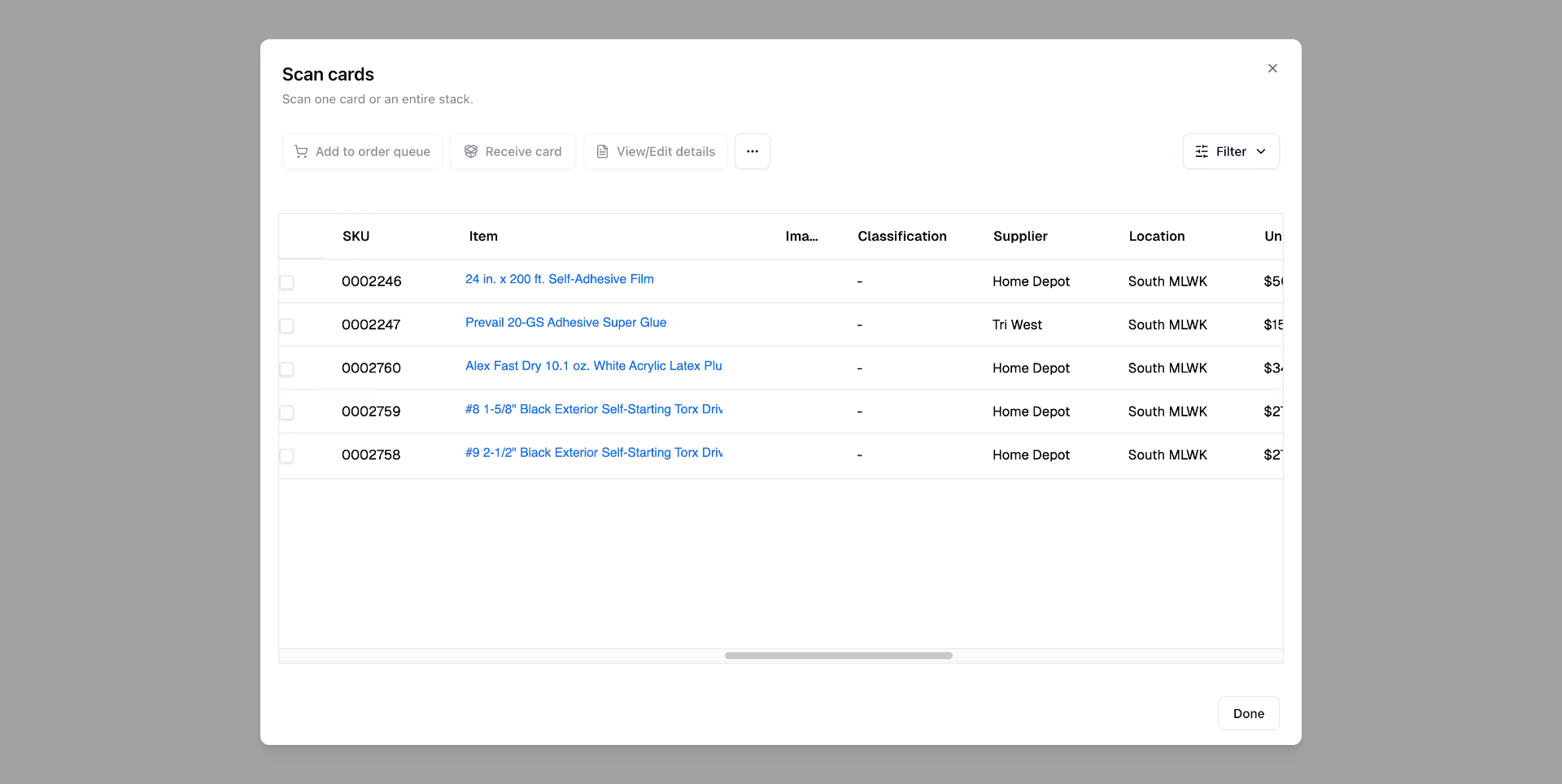Check the row for SKU 0002759
The image size is (1562, 784).
(x=286, y=412)
